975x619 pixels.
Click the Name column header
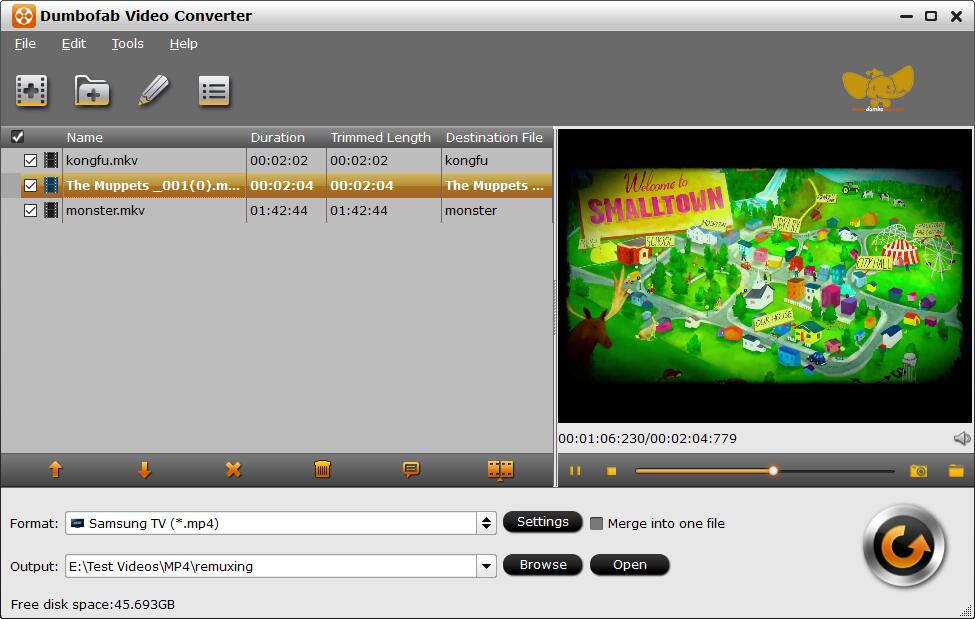point(85,137)
